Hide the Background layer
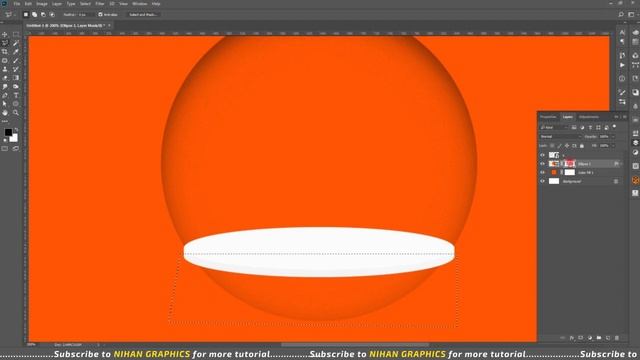Viewport: 640px width, 360px height. coord(542,181)
